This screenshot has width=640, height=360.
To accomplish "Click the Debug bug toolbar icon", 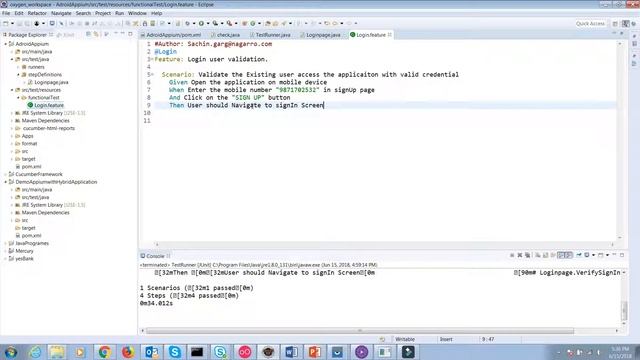I will 187,24.
